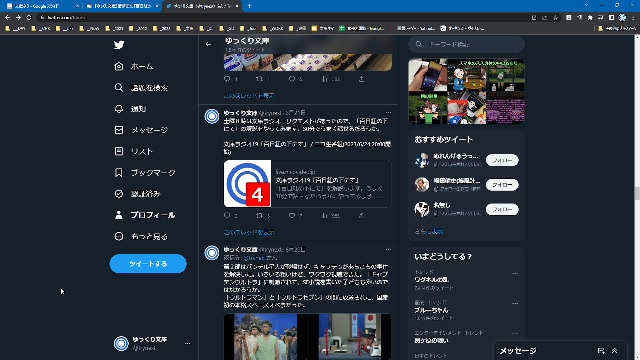Reply to the tweet with the cropped photo
Viewport: 640px width, 360px height.
[x=227, y=79]
